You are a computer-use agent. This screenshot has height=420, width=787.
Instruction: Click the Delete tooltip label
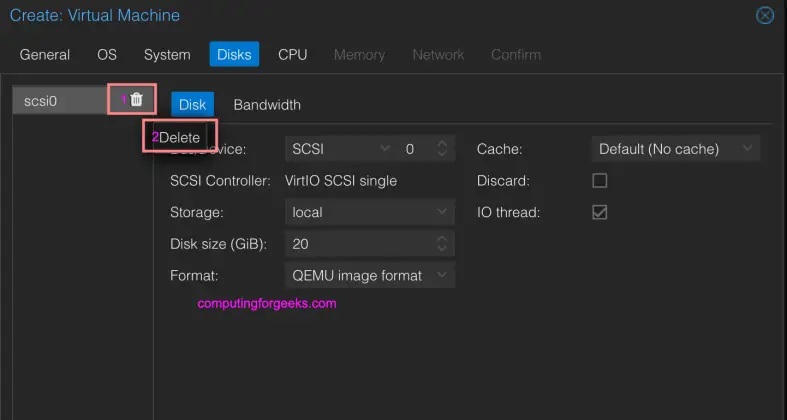(180, 137)
